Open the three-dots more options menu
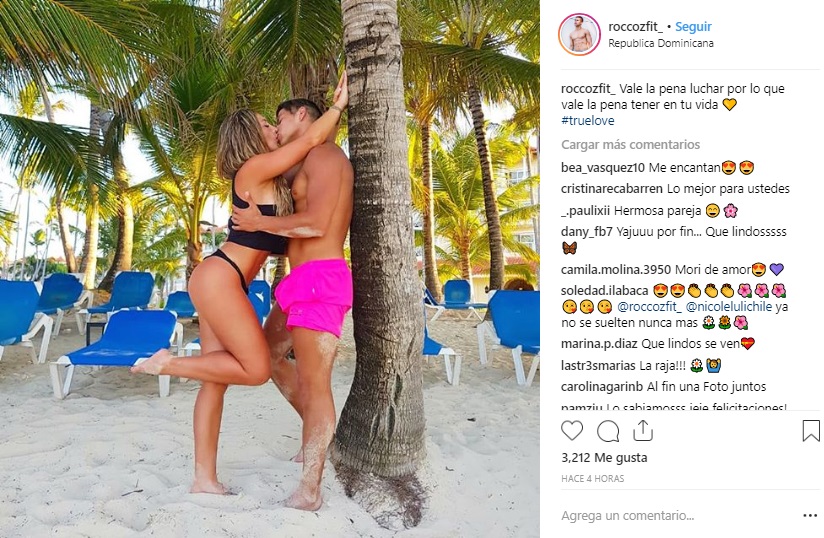Screen dimensions: 824x538 tap(810, 515)
